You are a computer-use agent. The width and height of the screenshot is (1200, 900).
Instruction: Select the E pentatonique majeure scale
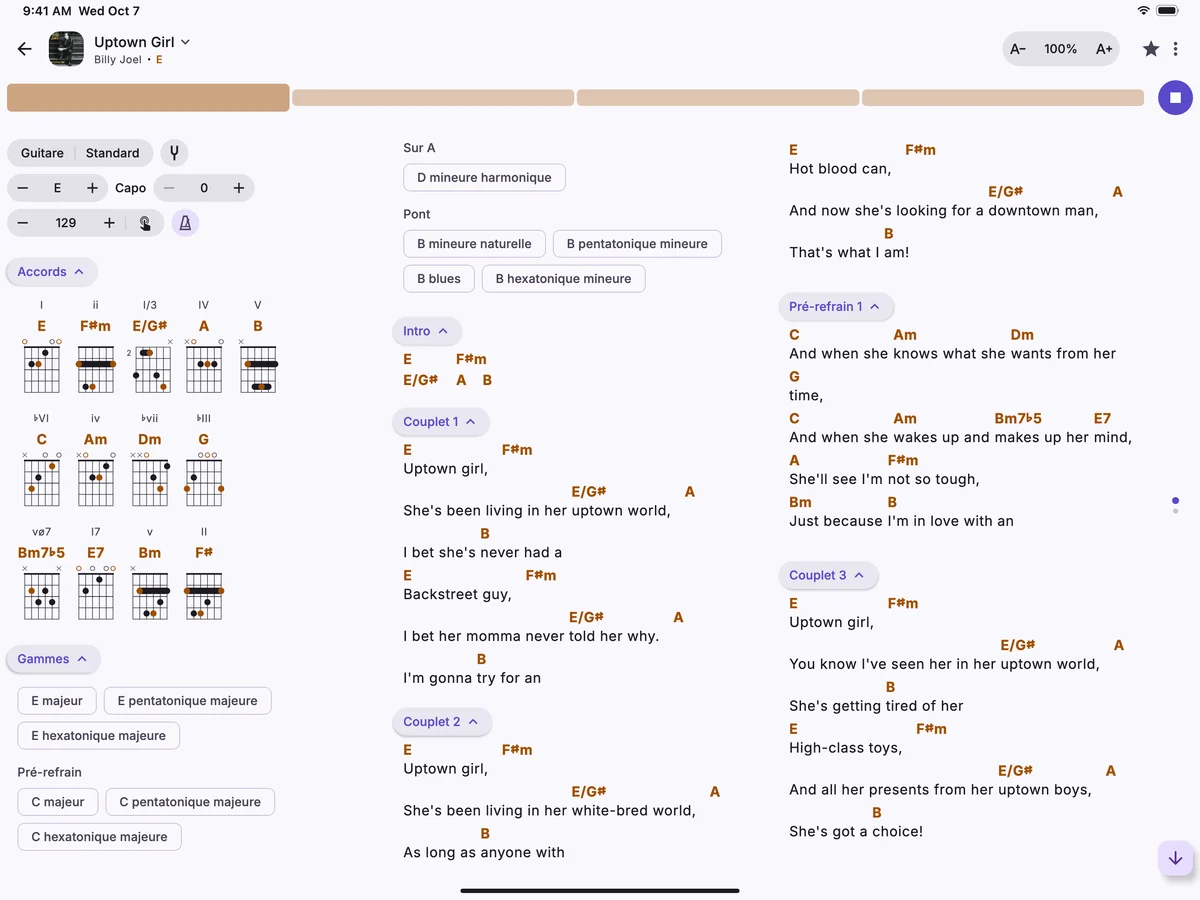tap(187, 701)
